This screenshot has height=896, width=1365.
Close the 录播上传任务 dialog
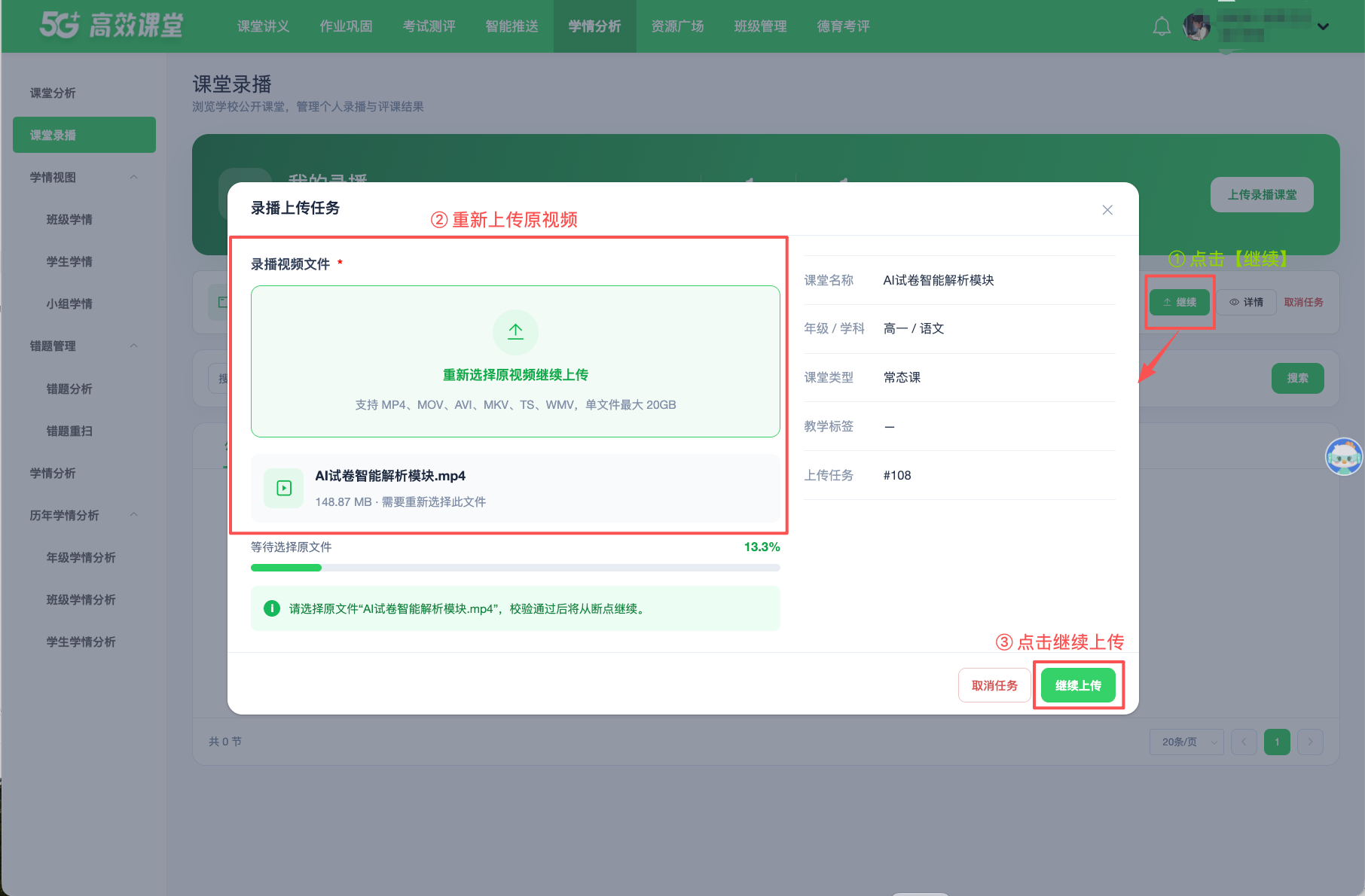[x=1107, y=210]
